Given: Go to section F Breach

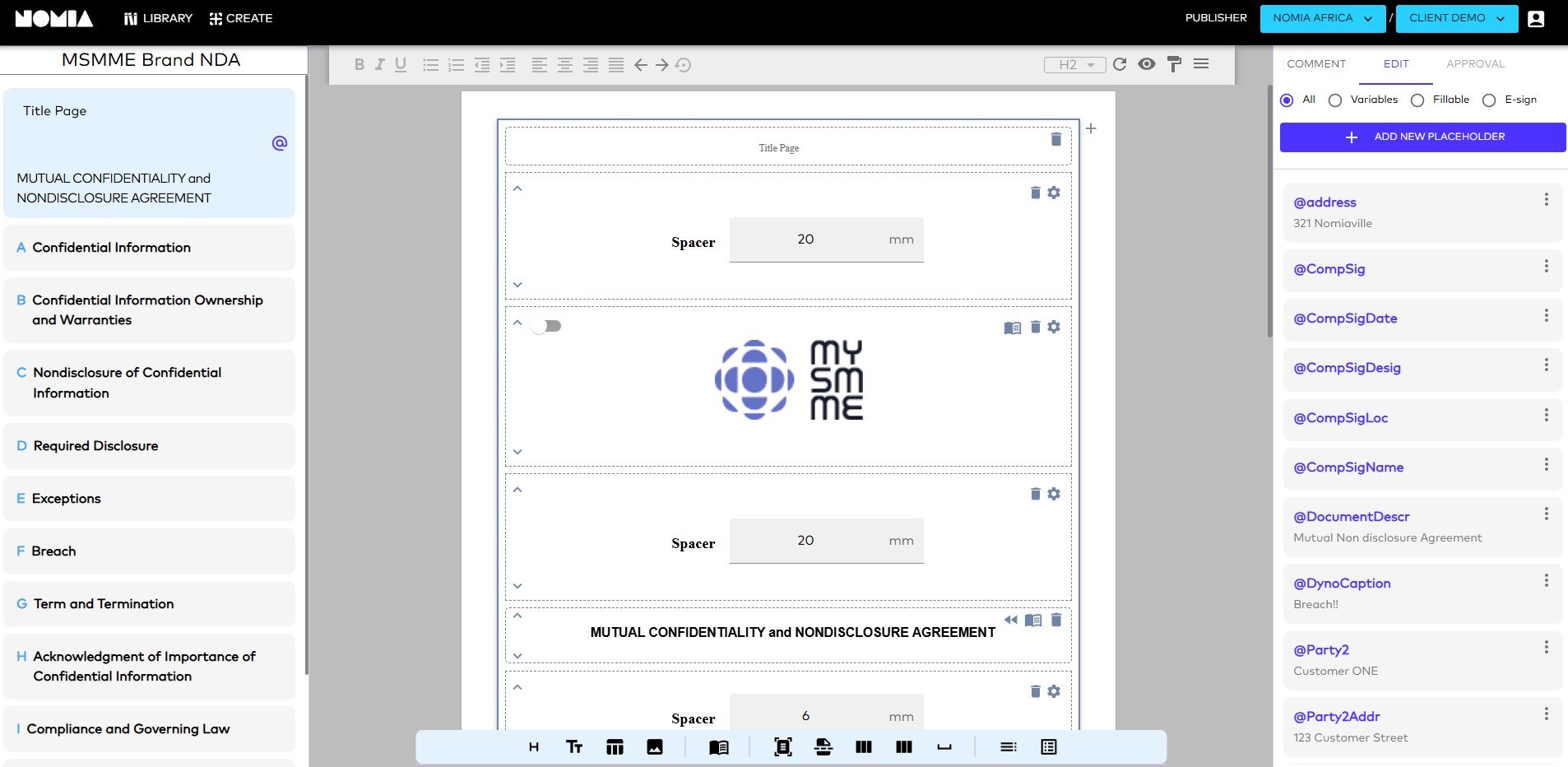Looking at the screenshot, I should (149, 551).
